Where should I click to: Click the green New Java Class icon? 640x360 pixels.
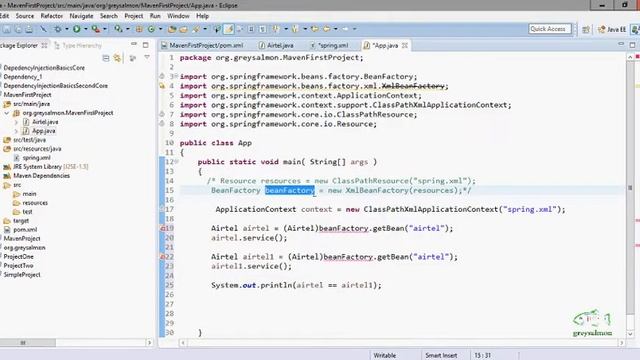[x=151, y=29]
